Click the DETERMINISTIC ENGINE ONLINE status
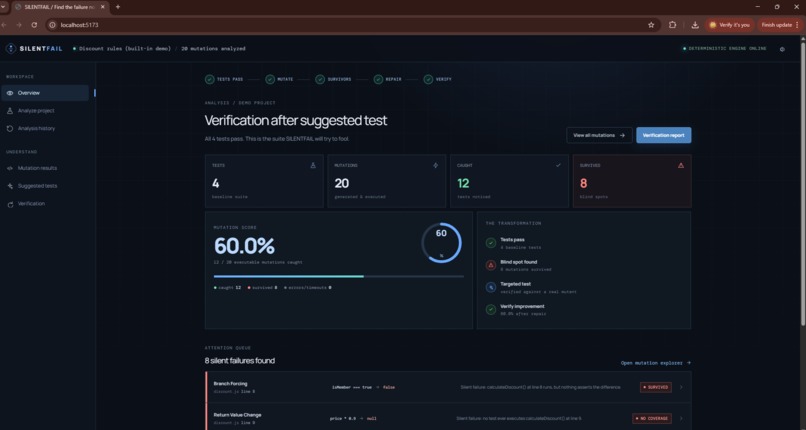The image size is (806, 430). click(x=724, y=49)
